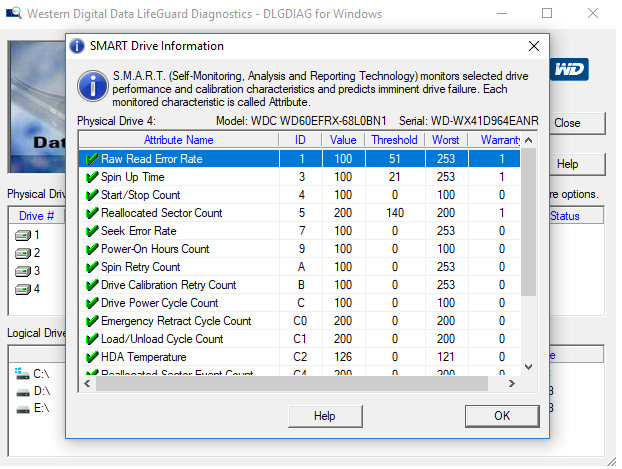Click the Spin Up Time threshold 21 cell
The height and width of the screenshot is (469, 622).
pyautogui.click(x=395, y=177)
